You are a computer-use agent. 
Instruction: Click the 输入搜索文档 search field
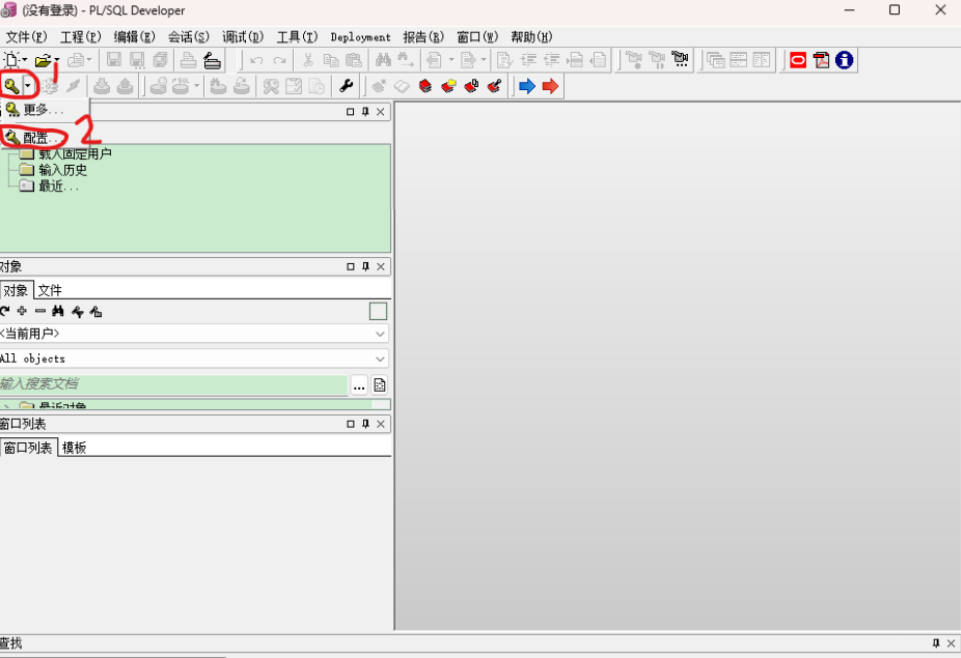click(170, 384)
